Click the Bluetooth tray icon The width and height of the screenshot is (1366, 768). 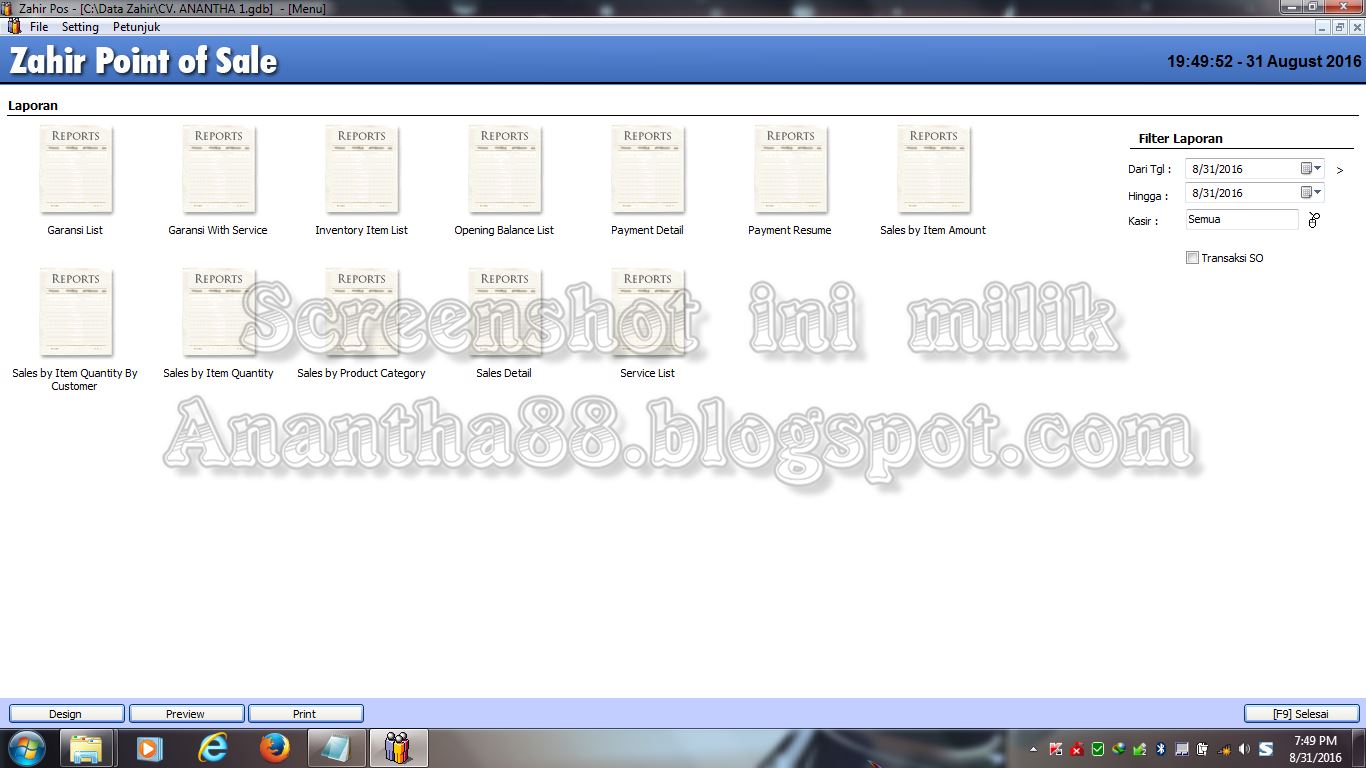pos(1160,749)
